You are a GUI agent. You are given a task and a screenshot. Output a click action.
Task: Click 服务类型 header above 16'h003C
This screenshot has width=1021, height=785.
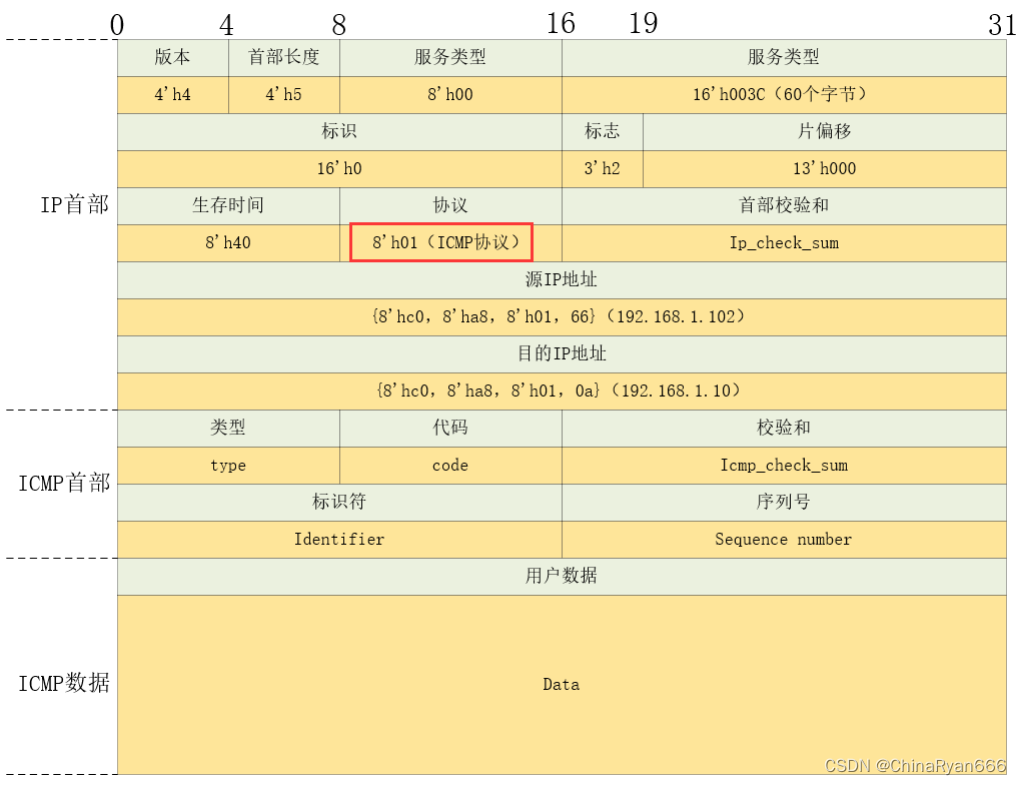click(784, 58)
